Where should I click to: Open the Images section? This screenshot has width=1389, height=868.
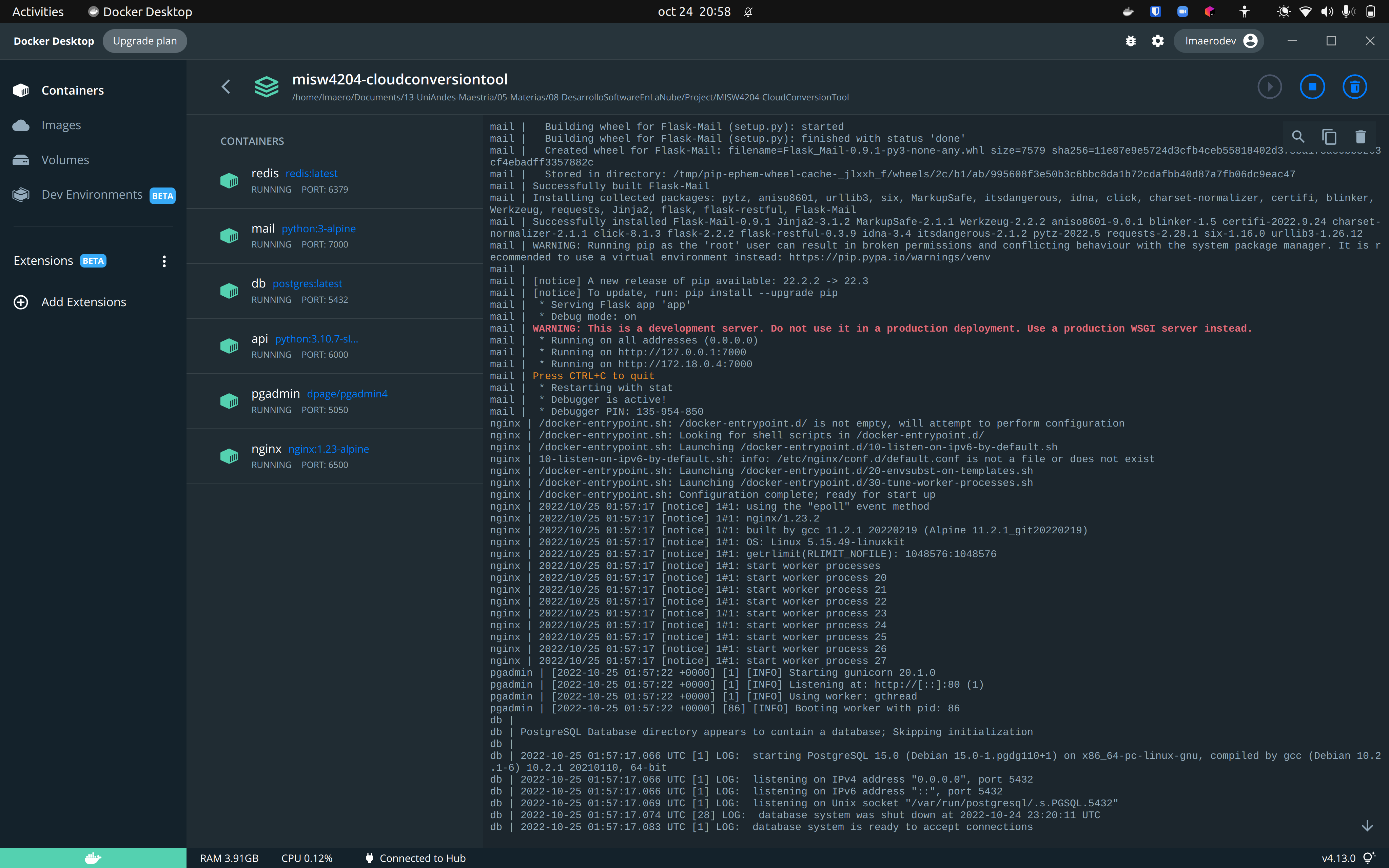point(61,124)
